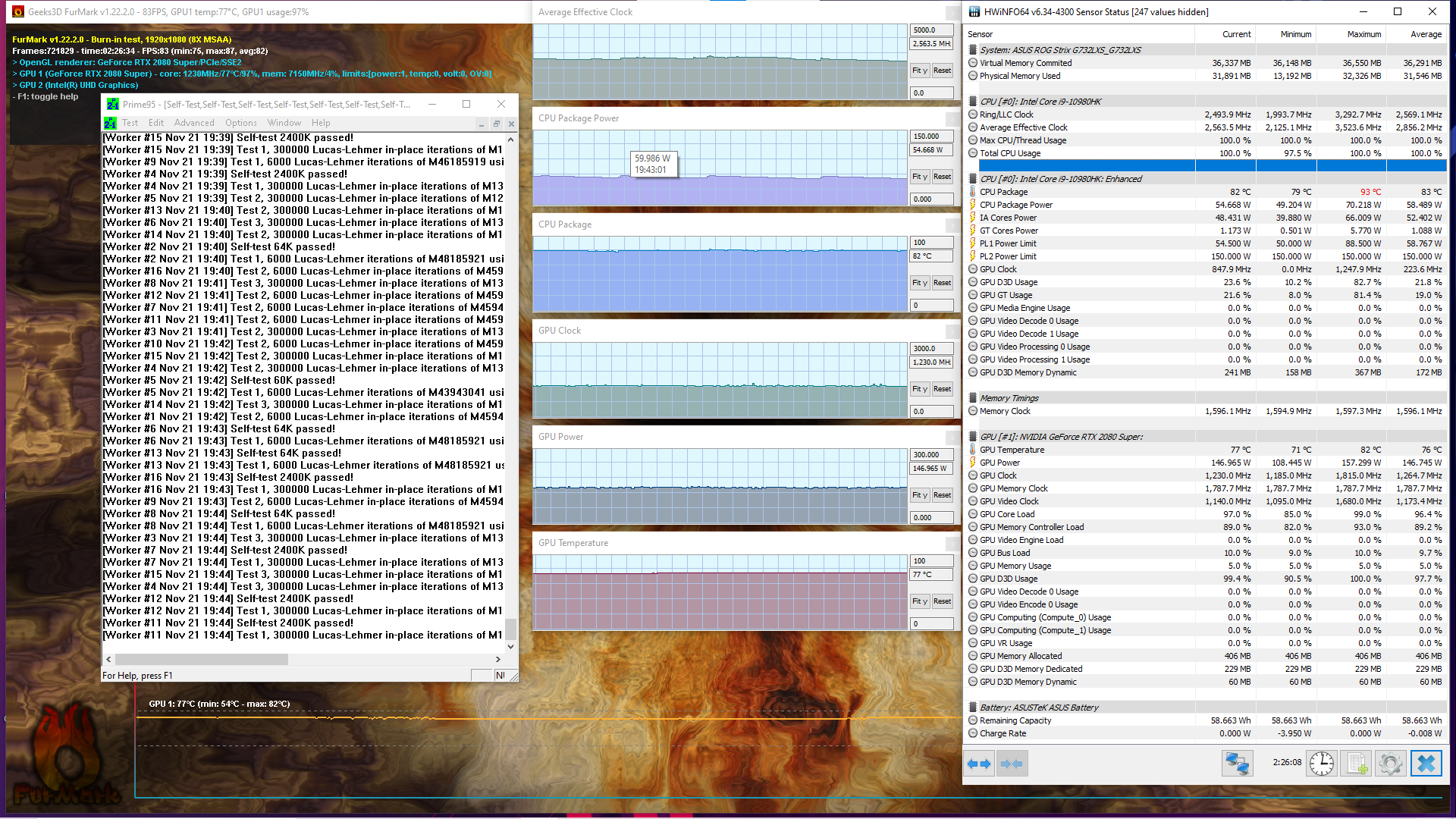Open the Help menu in Prime95
Viewport: 1456px width, 819px height.
[321, 123]
